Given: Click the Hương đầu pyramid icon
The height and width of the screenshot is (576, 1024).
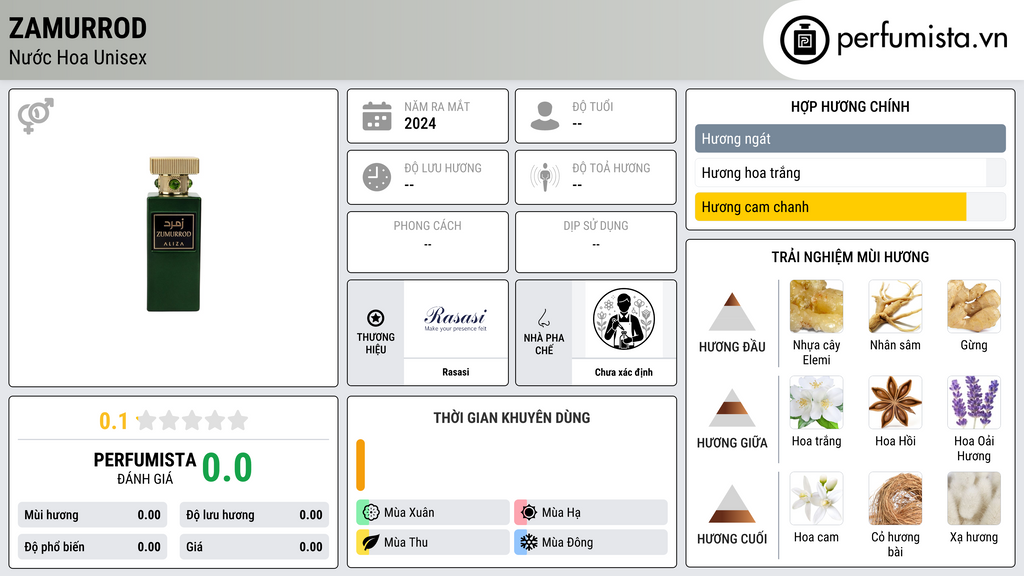Looking at the screenshot, I should tap(732, 312).
